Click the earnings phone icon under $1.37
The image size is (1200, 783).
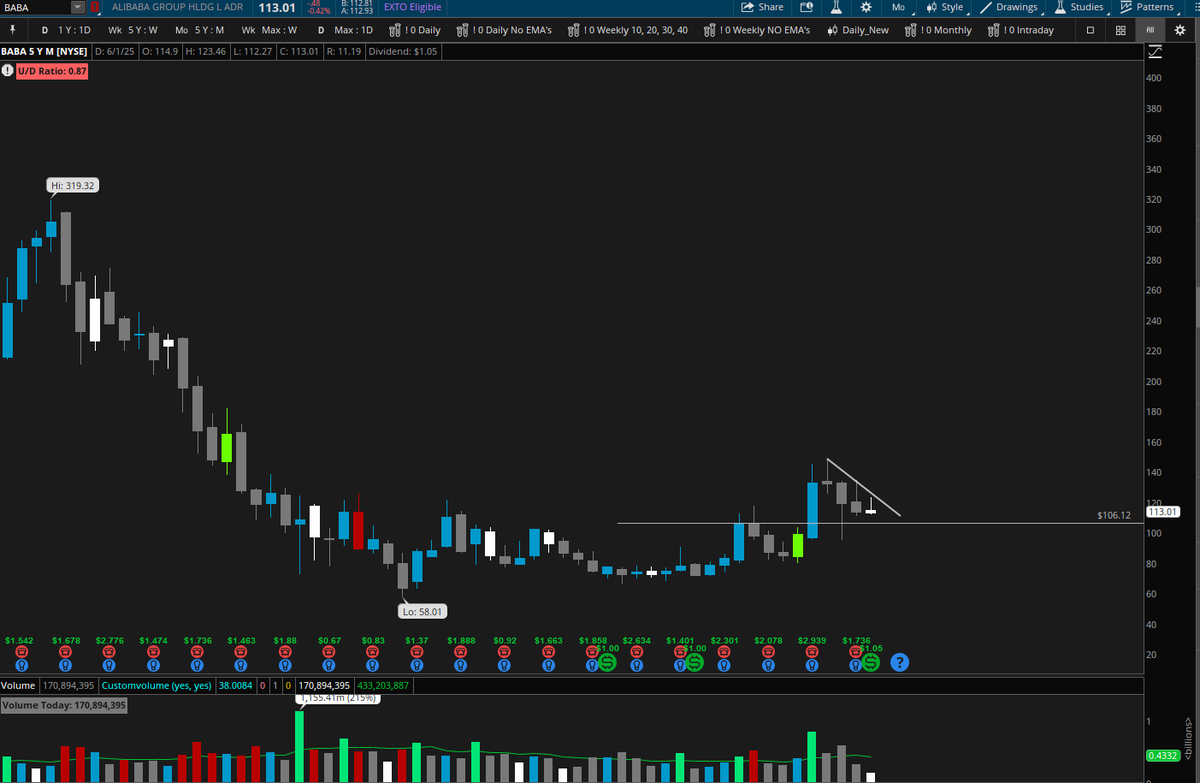click(417, 651)
